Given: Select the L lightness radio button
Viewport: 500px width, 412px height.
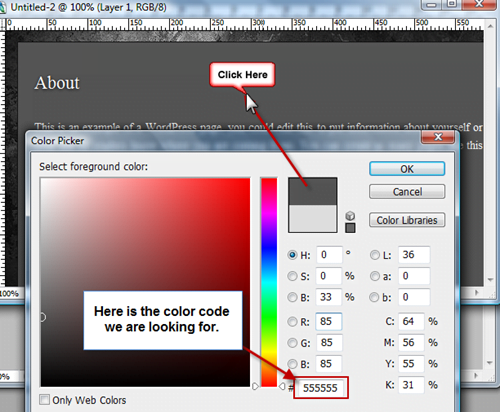Looking at the screenshot, I should [375, 255].
